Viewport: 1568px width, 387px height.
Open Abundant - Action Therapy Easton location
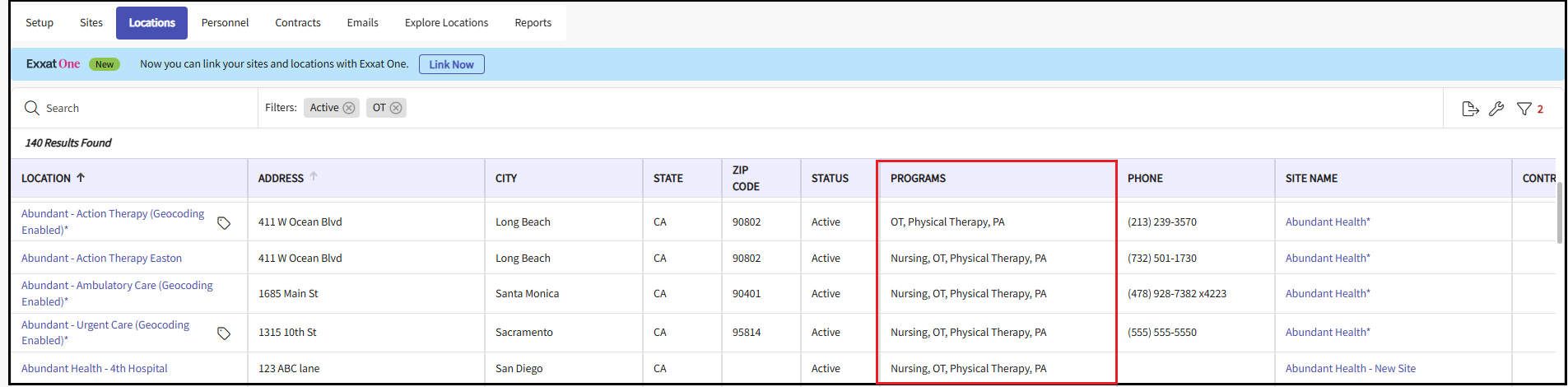pos(101,259)
